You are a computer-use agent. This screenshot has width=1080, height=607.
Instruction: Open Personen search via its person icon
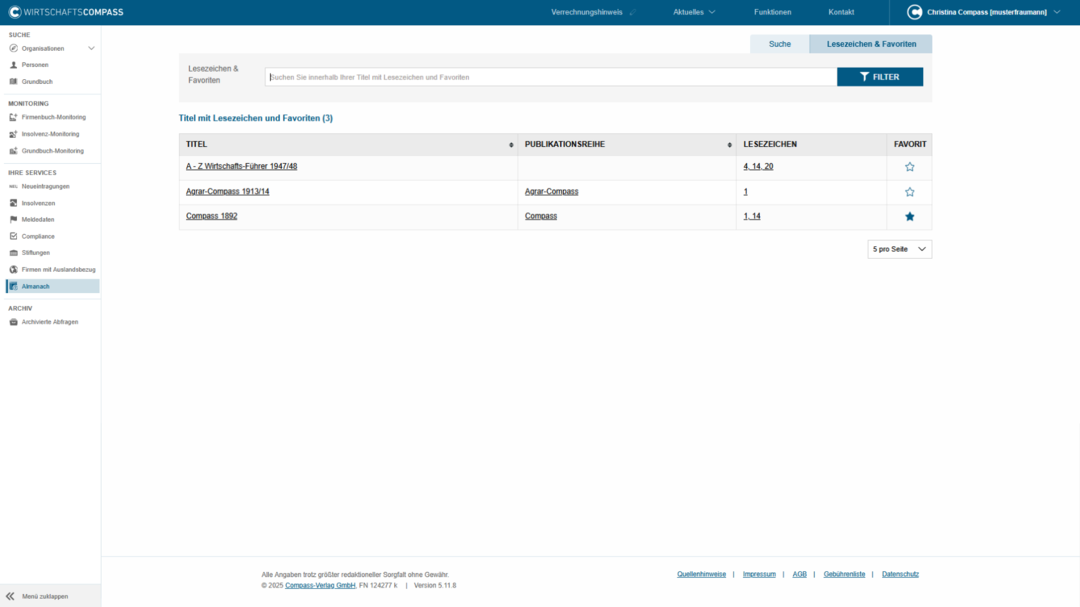tap(13, 65)
